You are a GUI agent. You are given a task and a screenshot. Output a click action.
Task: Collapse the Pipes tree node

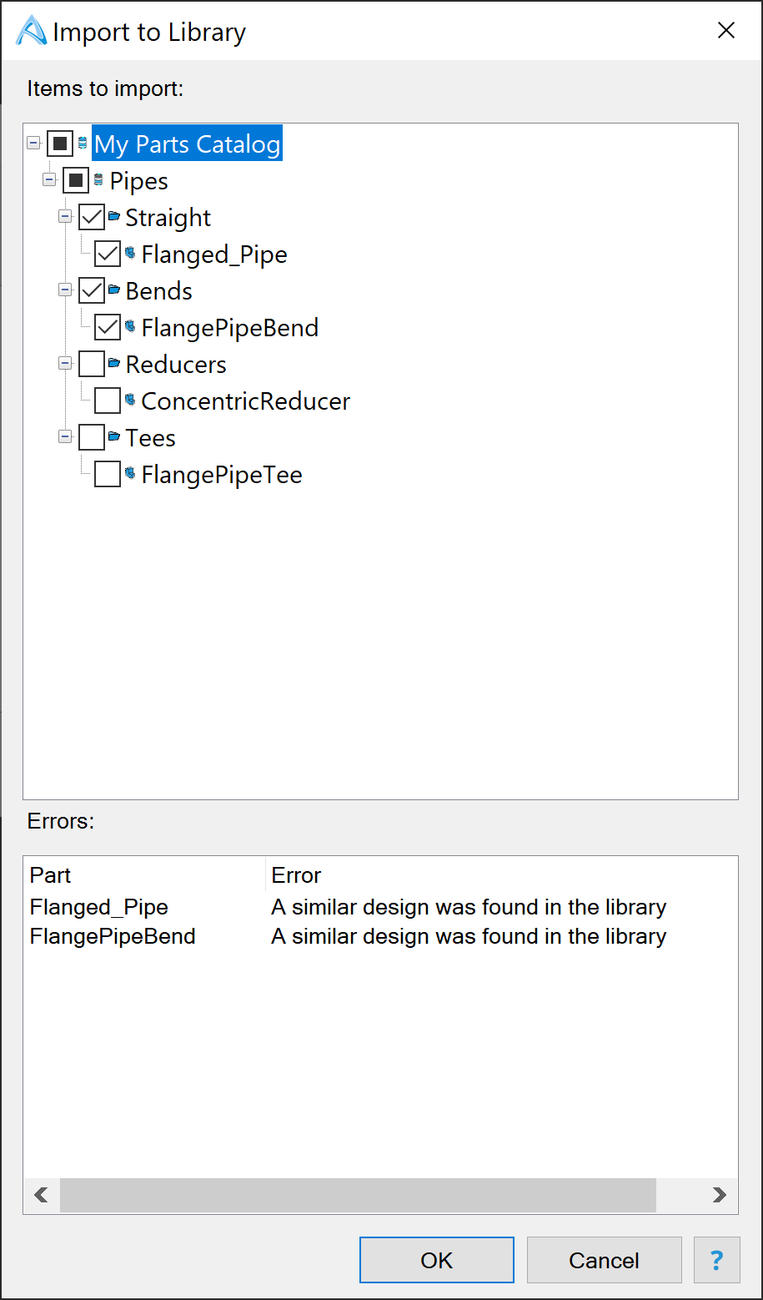(49, 181)
